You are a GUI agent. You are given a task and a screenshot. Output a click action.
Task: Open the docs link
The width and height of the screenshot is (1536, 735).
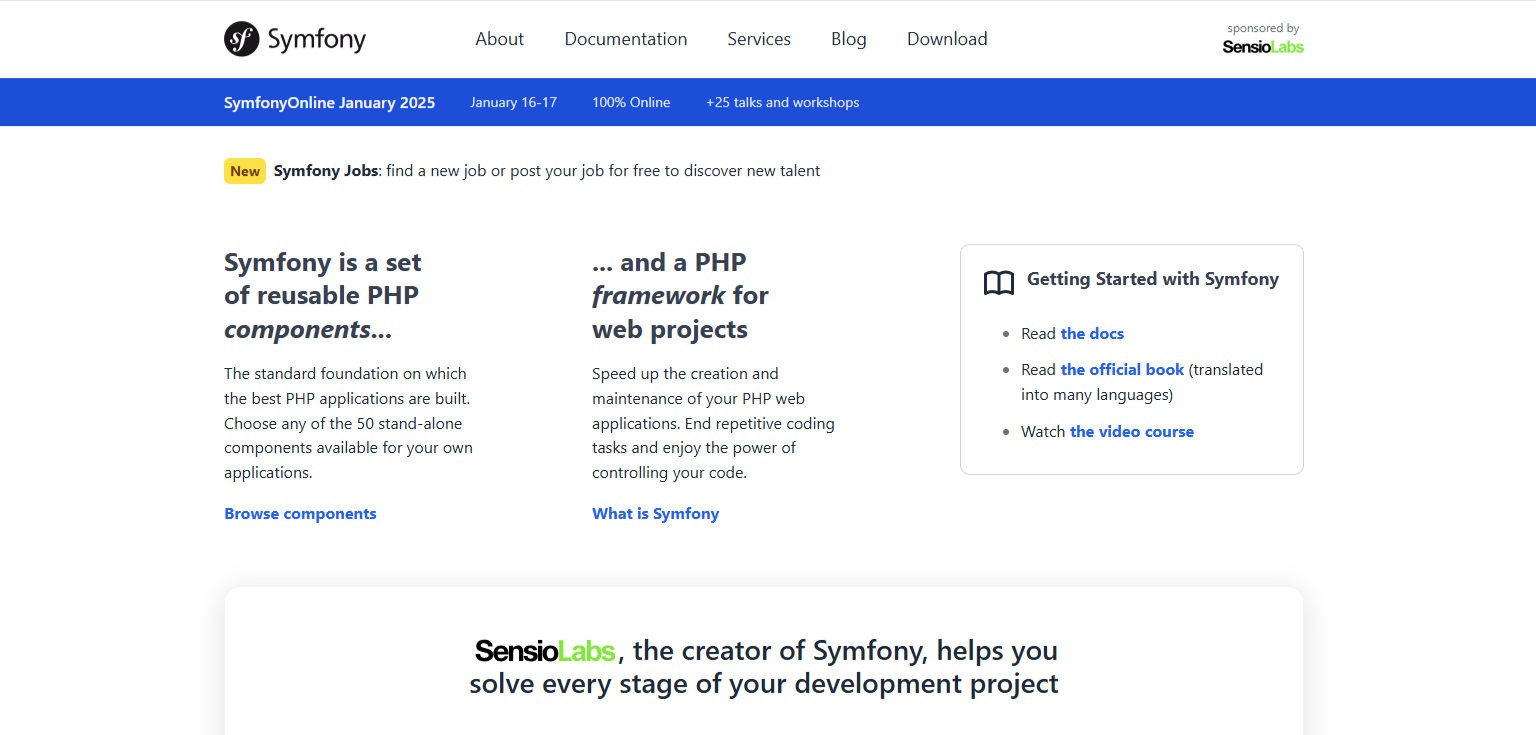click(x=1092, y=334)
